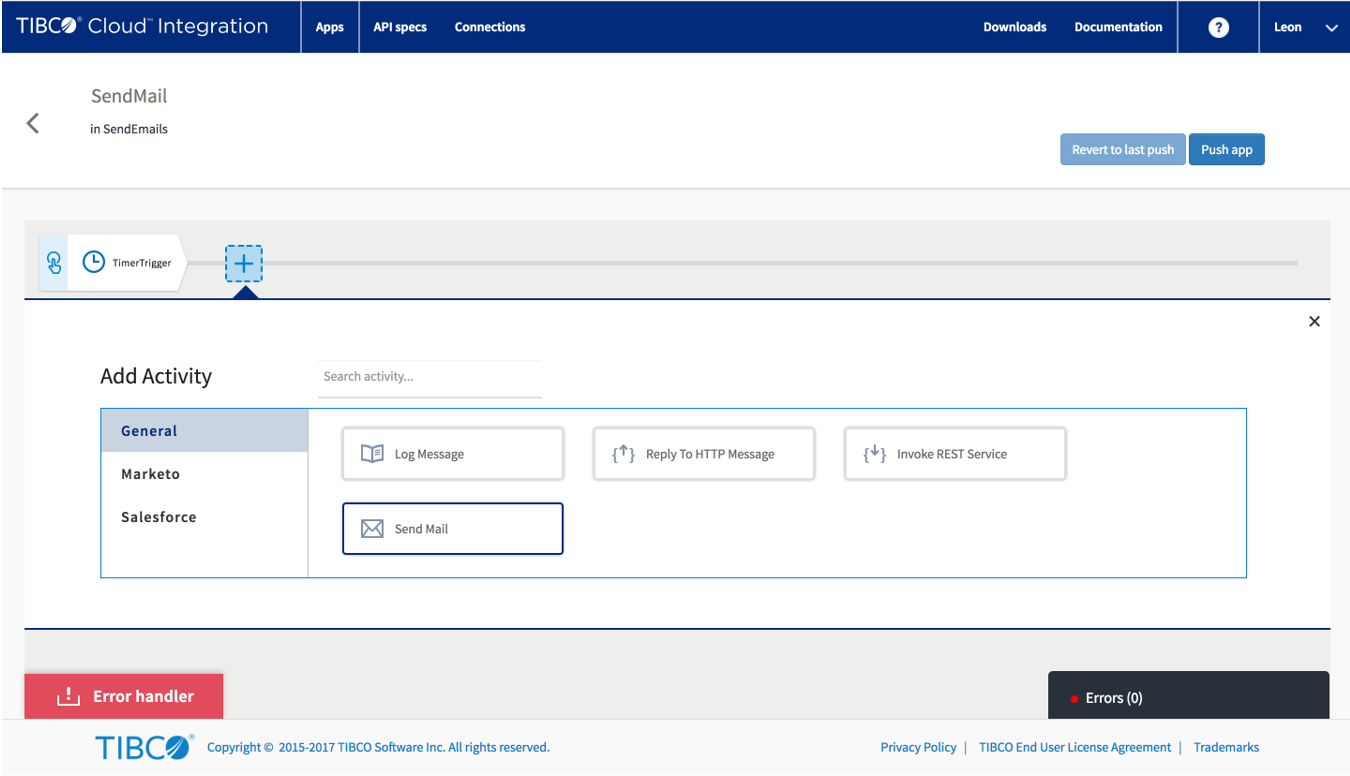Choose the Log Message activity

[x=452, y=454]
